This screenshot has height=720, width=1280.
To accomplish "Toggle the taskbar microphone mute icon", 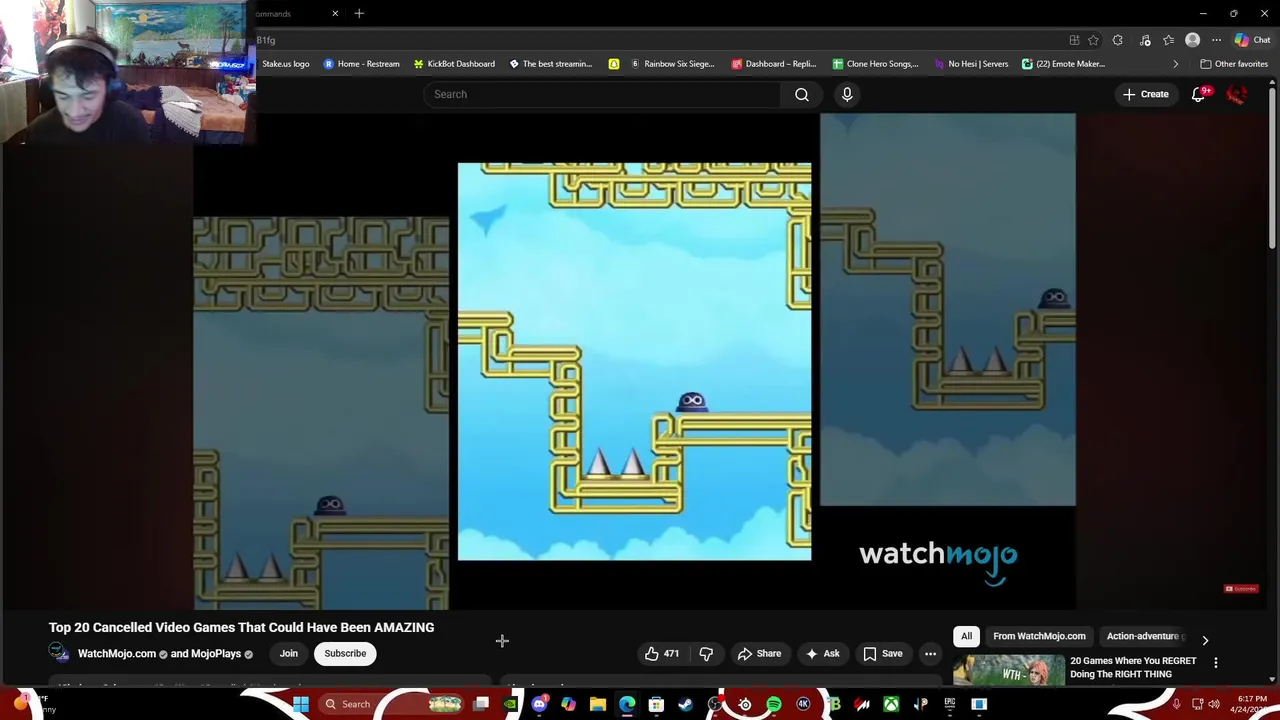I will 1176,704.
